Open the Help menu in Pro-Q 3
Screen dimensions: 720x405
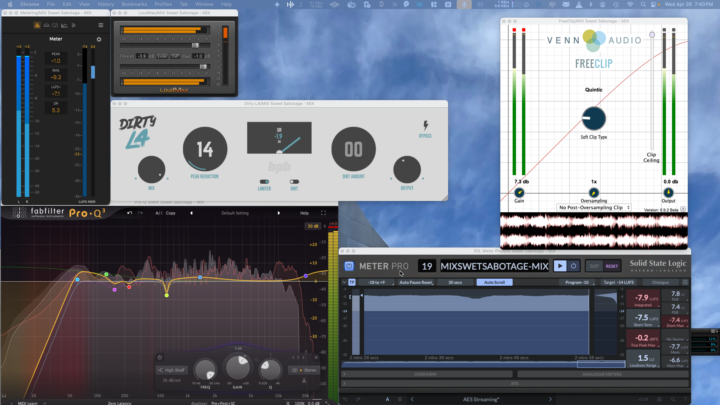pyautogui.click(x=304, y=213)
